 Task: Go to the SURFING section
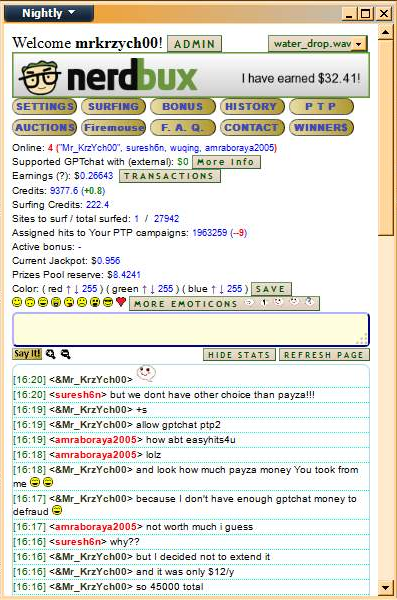tap(113, 106)
